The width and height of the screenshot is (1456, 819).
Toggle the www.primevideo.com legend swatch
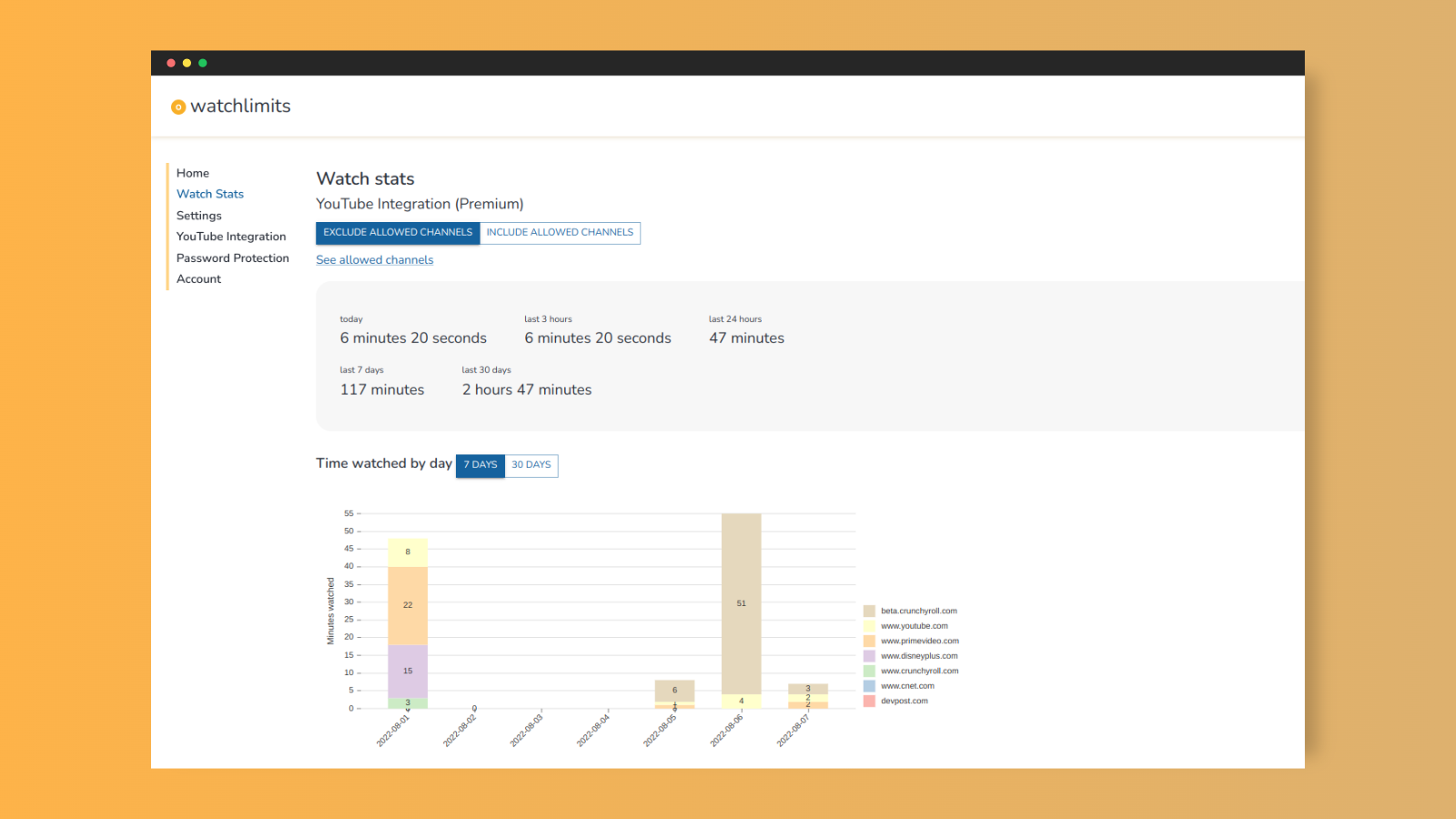click(869, 641)
